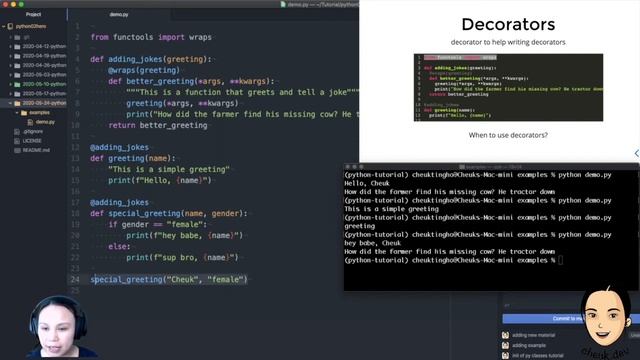Click the Atom window's green zoom button
The width and height of the screenshot is (640, 360).
[21, 4]
